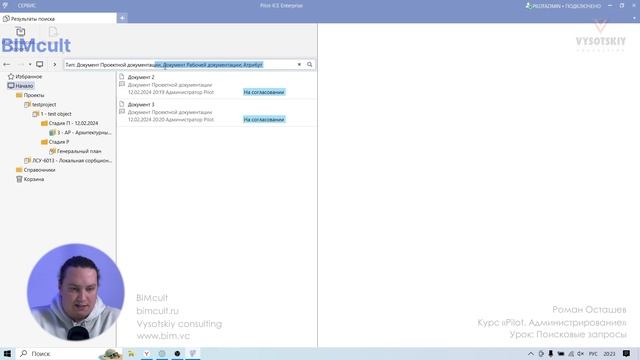Open Стадия П - 12.02.2024 folder

point(73,123)
